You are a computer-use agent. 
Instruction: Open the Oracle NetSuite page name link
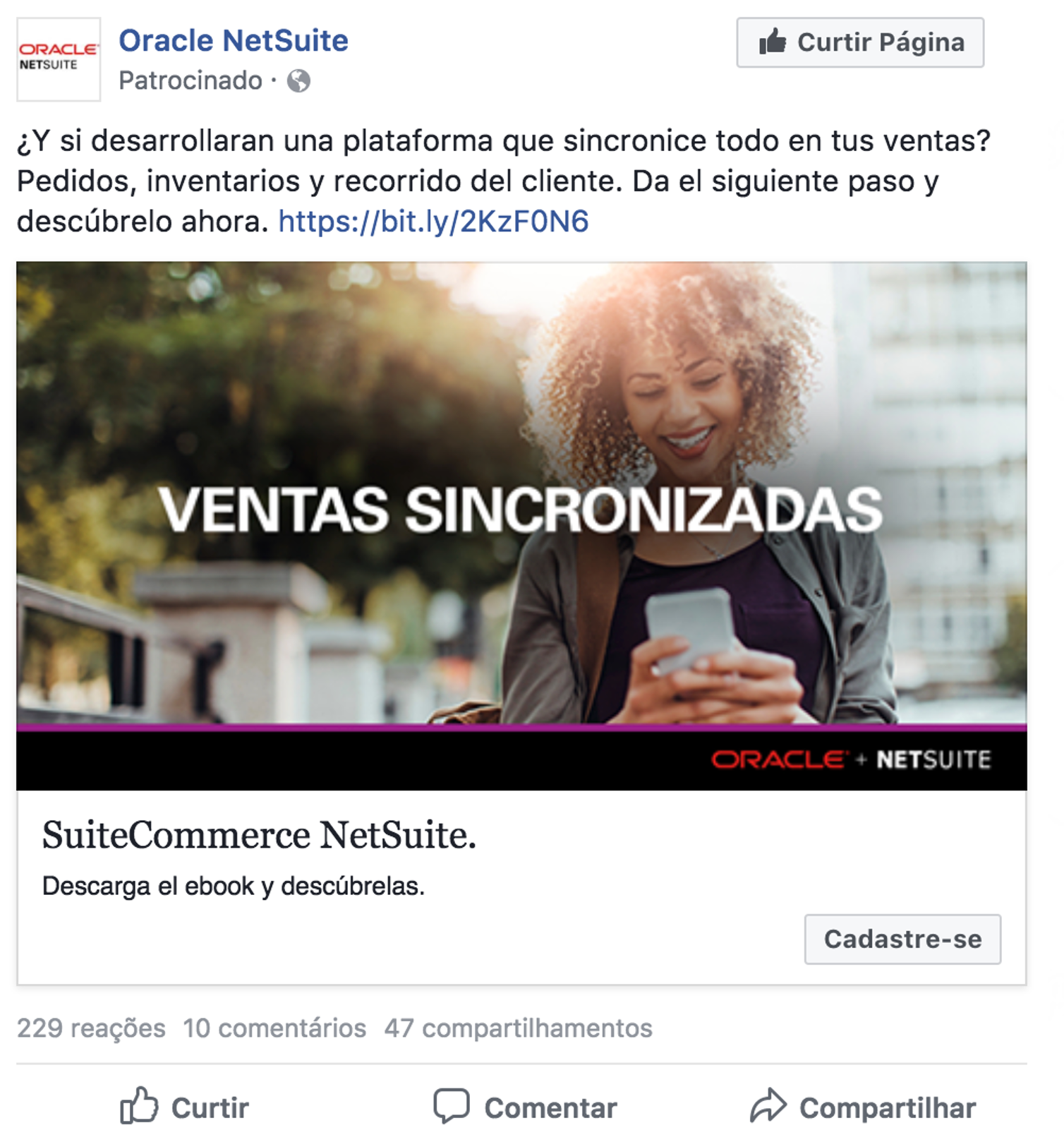234,41
